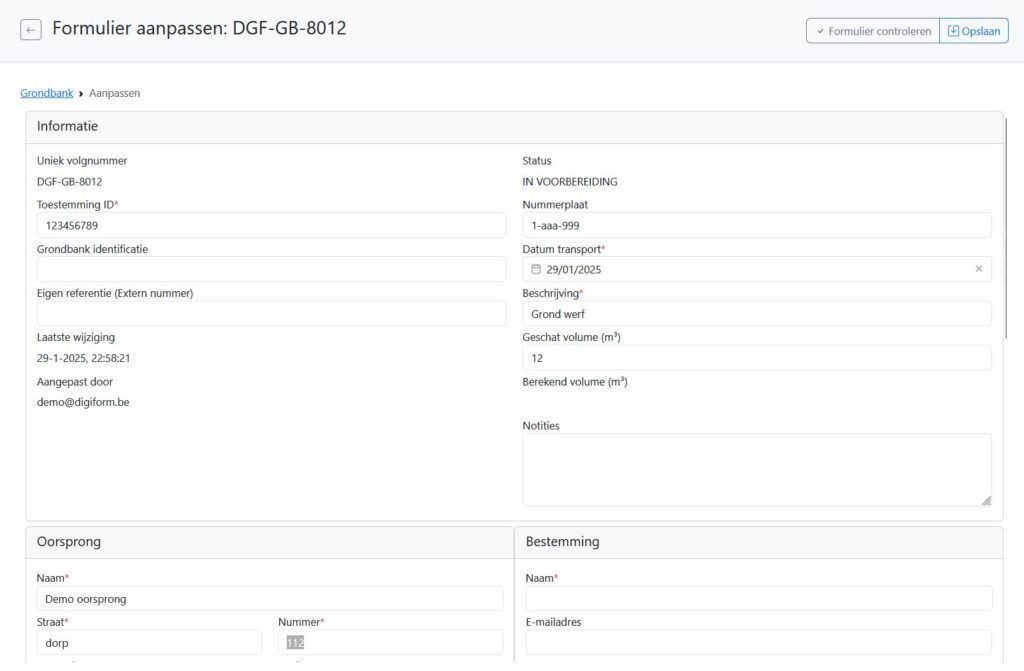Click the Opslaan button
The image size is (1024, 671).
(973, 30)
